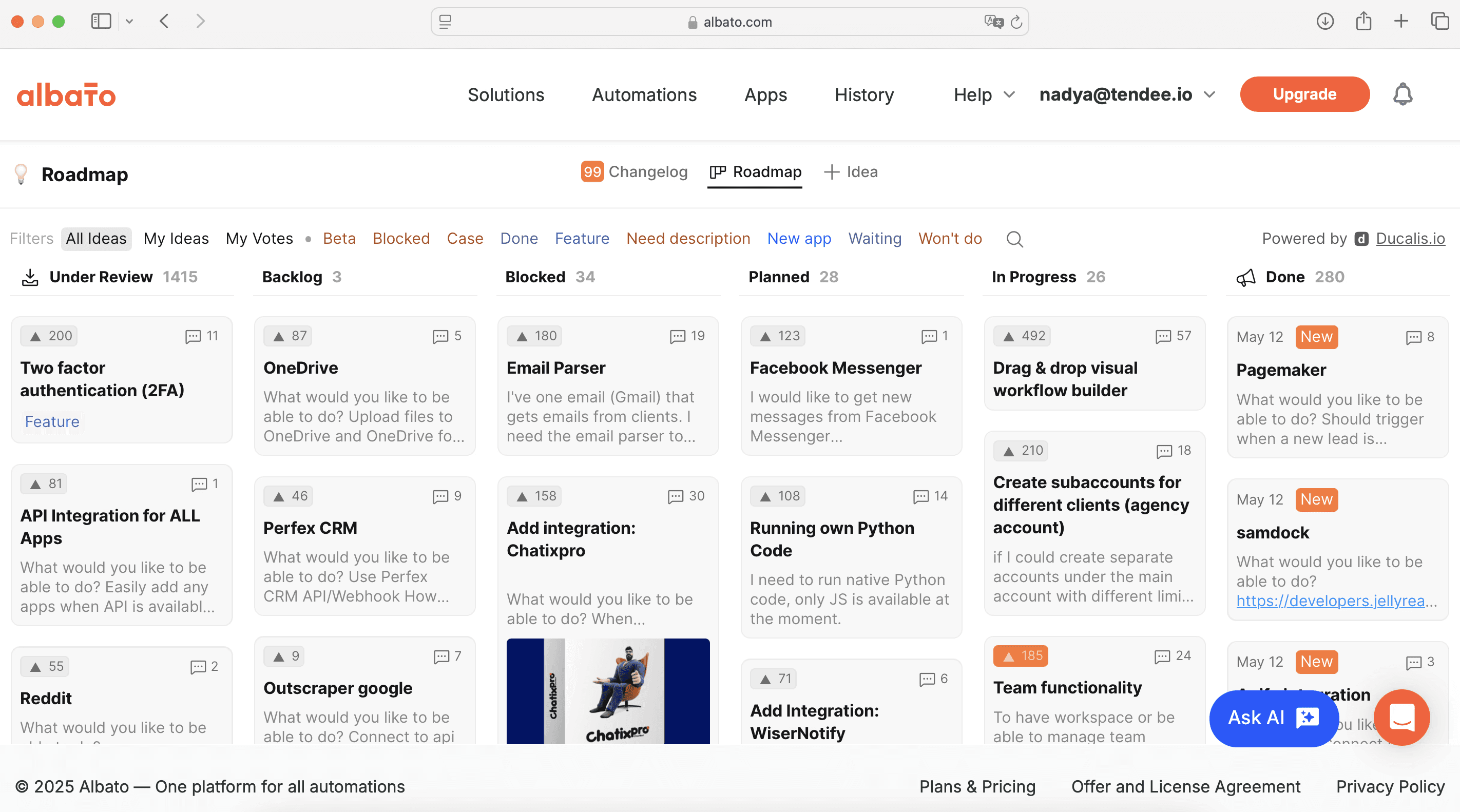Upvote the OneDrive idea
Viewport: 1460px width, 812px height.
pos(288,336)
